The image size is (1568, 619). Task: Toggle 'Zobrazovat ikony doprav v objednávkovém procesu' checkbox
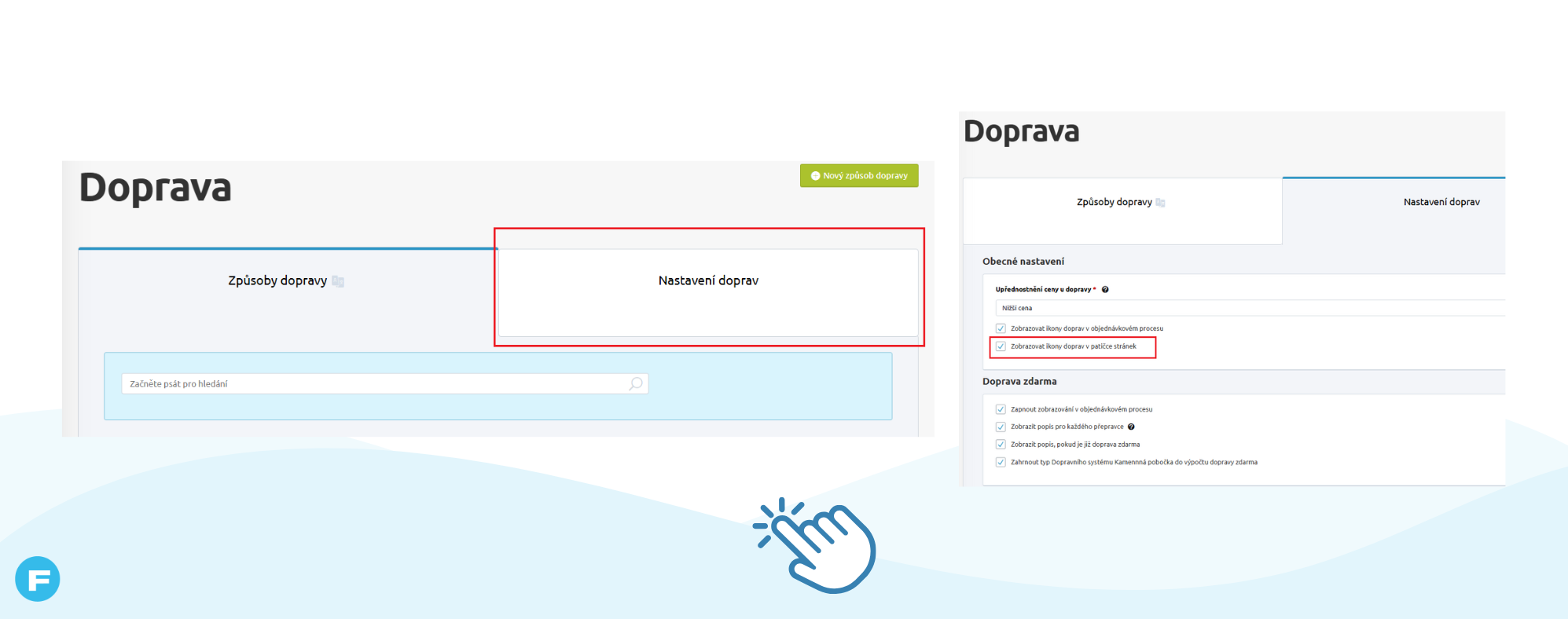click(x=1001, y=328)
